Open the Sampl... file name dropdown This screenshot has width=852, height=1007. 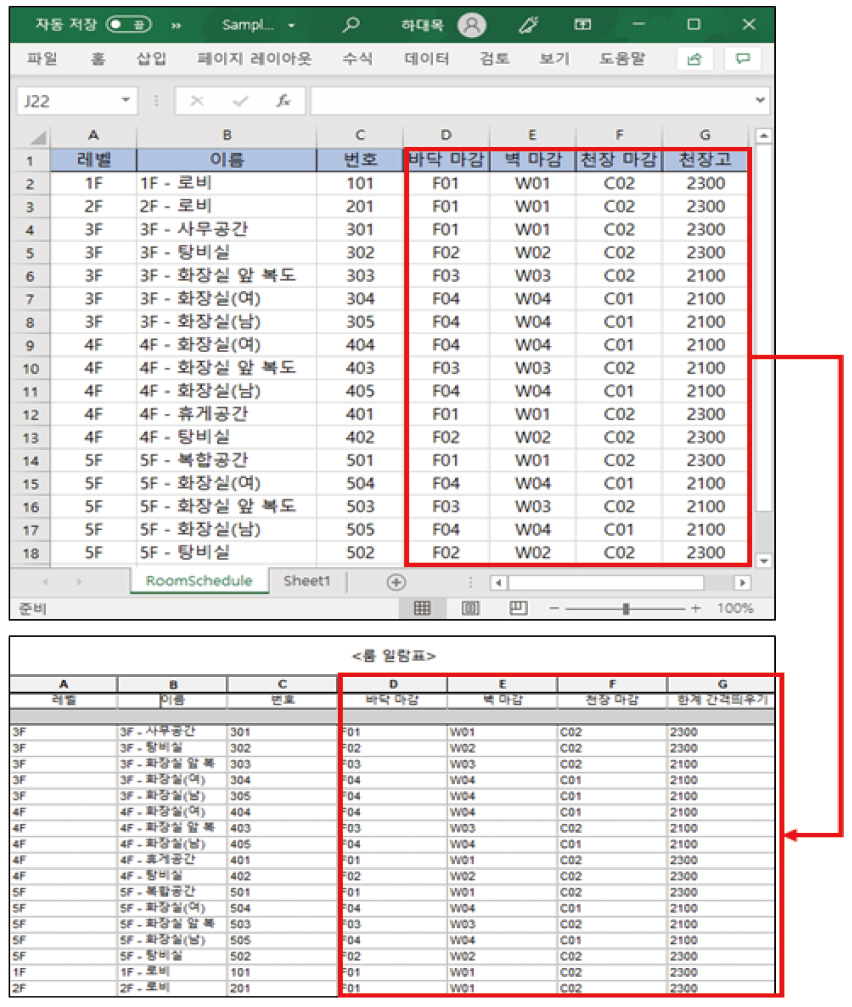(291, 26)
